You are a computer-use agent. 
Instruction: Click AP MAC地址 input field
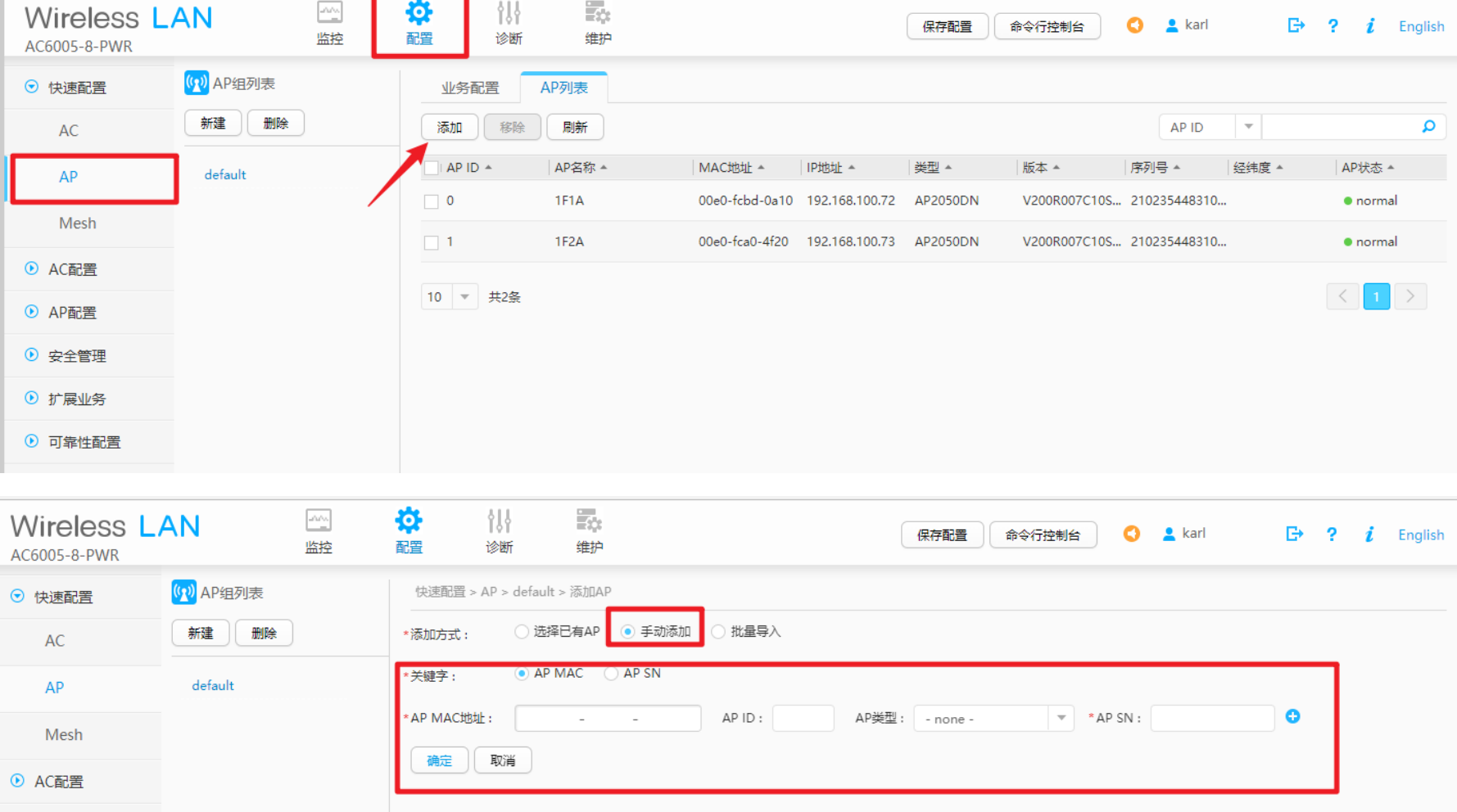point(608,718)
